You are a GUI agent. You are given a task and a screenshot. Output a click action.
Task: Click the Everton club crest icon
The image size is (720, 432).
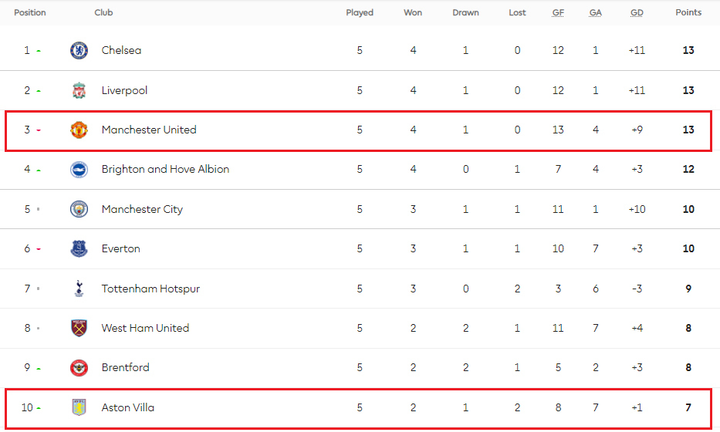tap(79, 249)
